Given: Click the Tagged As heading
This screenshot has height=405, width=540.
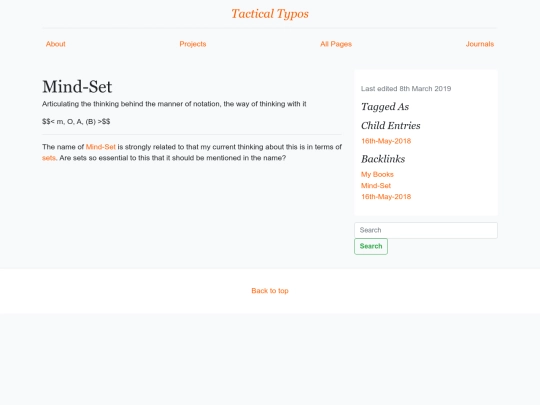Looking at the screenshot, I should point(385,107).
